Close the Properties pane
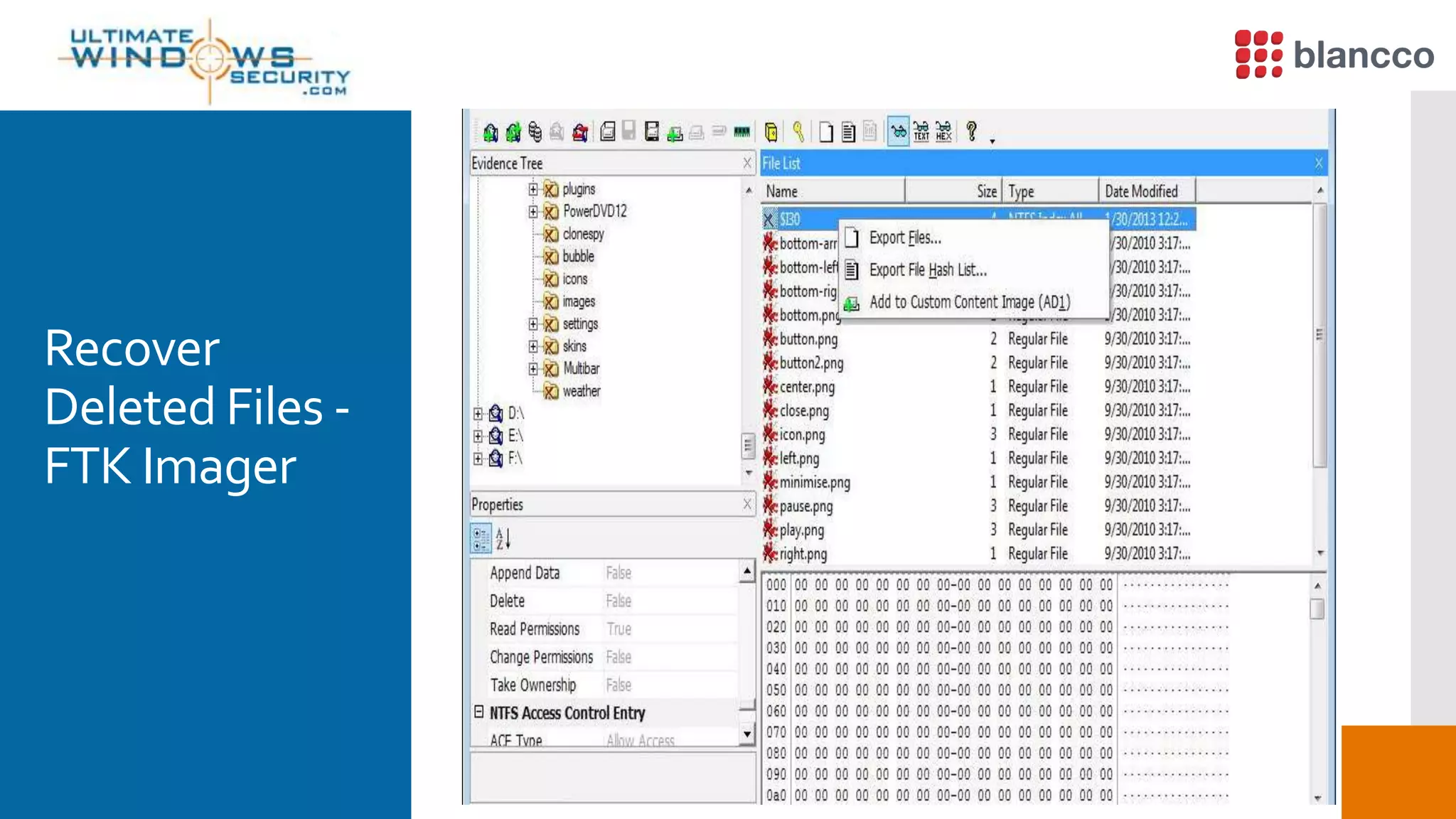This screenshot has height=819, width=1456. click(x=747, y=504)
